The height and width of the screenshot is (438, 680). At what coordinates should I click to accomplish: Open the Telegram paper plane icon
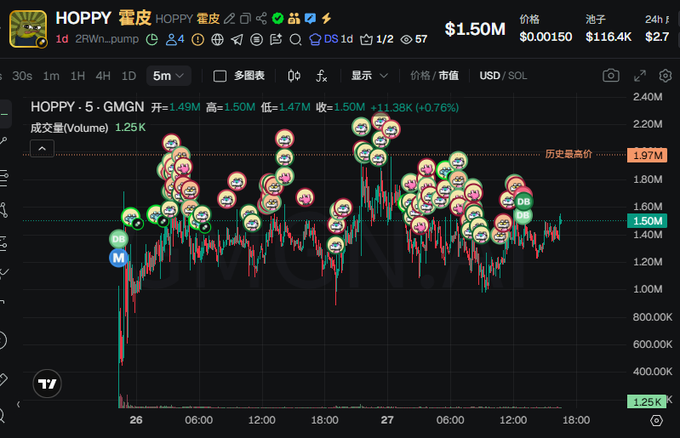pyautogui.click(x=237, y=40)
